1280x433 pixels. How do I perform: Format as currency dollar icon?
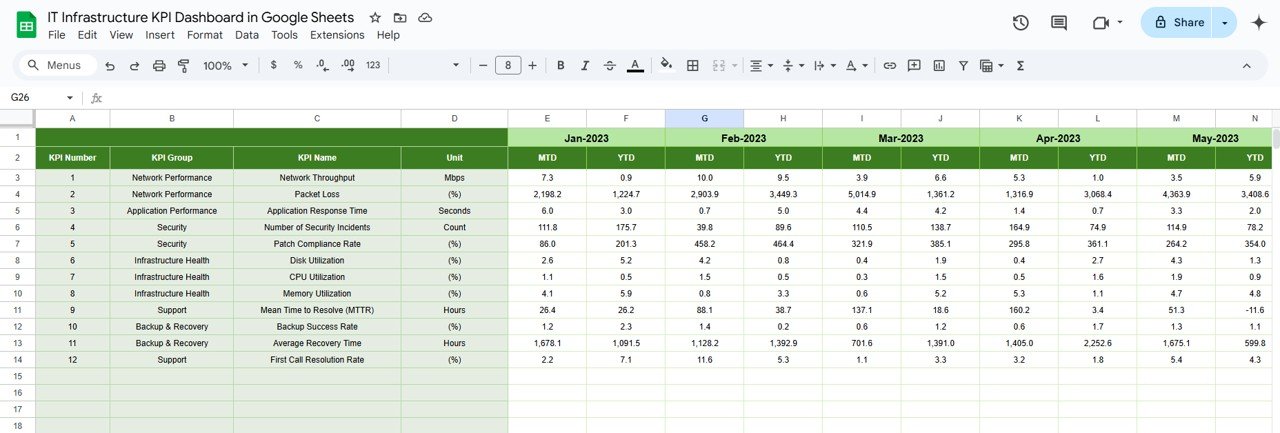coord(273,65)
